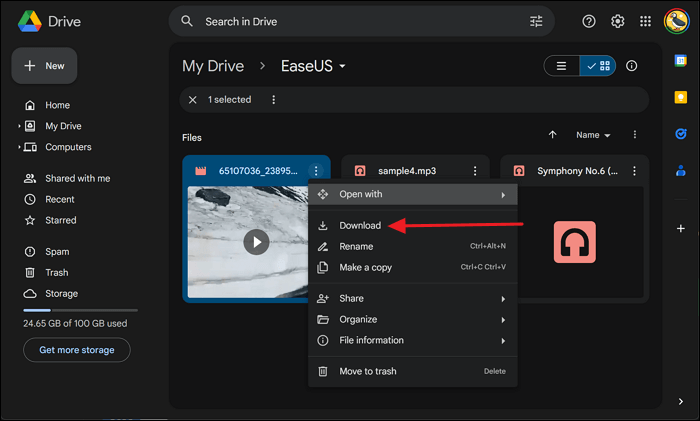Open three-dot menu for Symphony No.6 file
Image resolution: width=700 pixels, height=421 pixels.
pyautogui.click(x=634, y=171)
